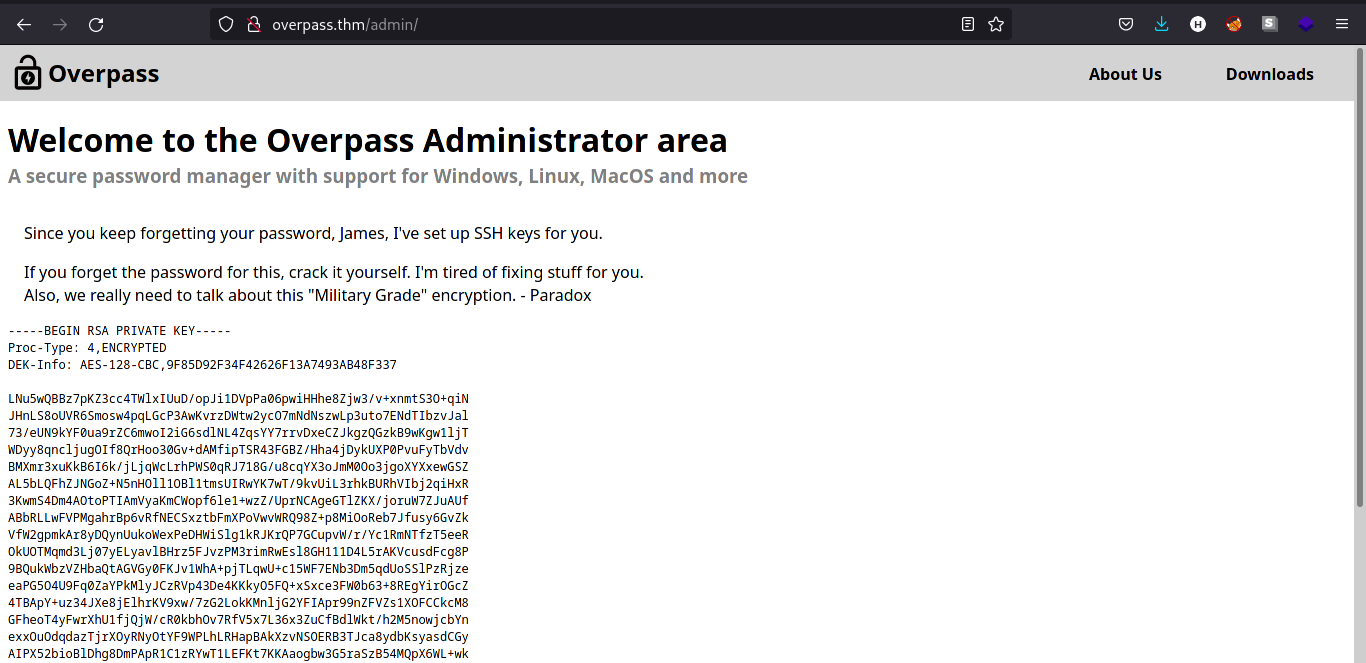Reload the current page
This screenshot has width=1366, height=663.
coord(96,24)
